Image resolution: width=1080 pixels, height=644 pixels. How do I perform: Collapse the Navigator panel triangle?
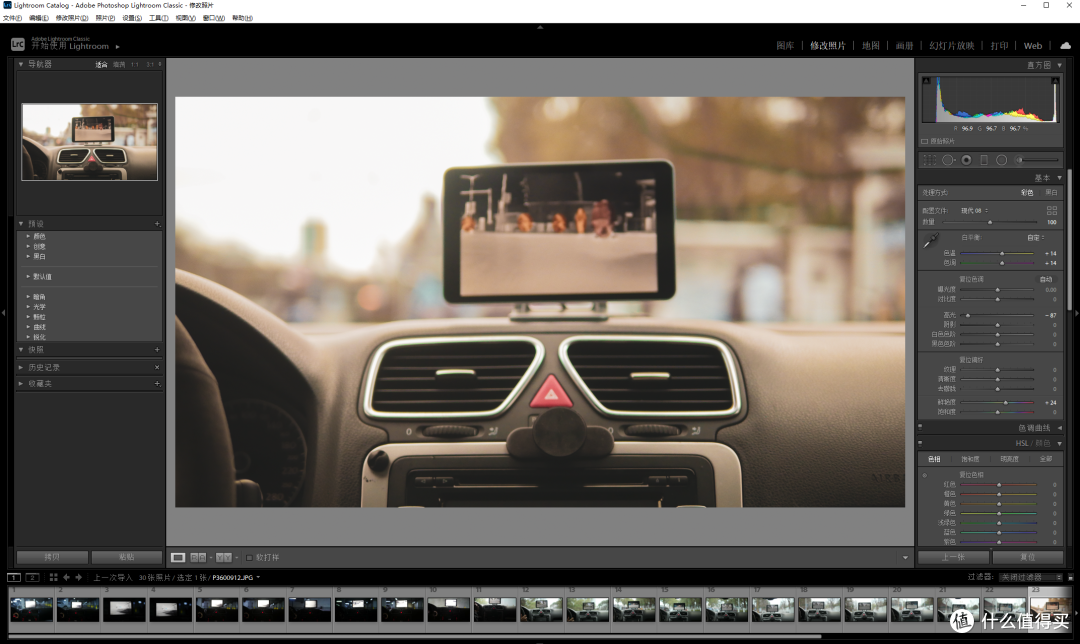coord(21,64)
